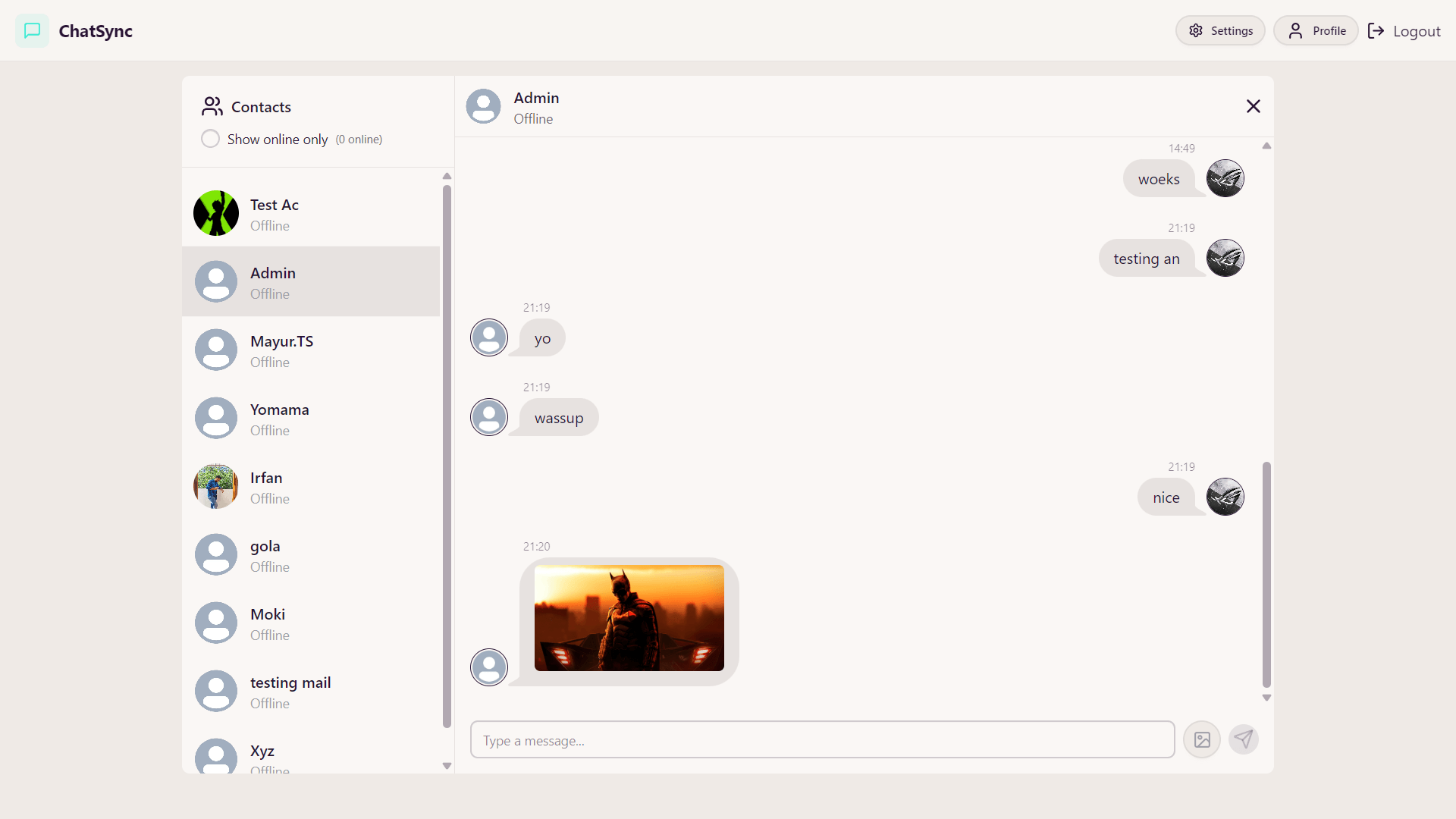Open the Batman image in the chat

pos(629,618)
